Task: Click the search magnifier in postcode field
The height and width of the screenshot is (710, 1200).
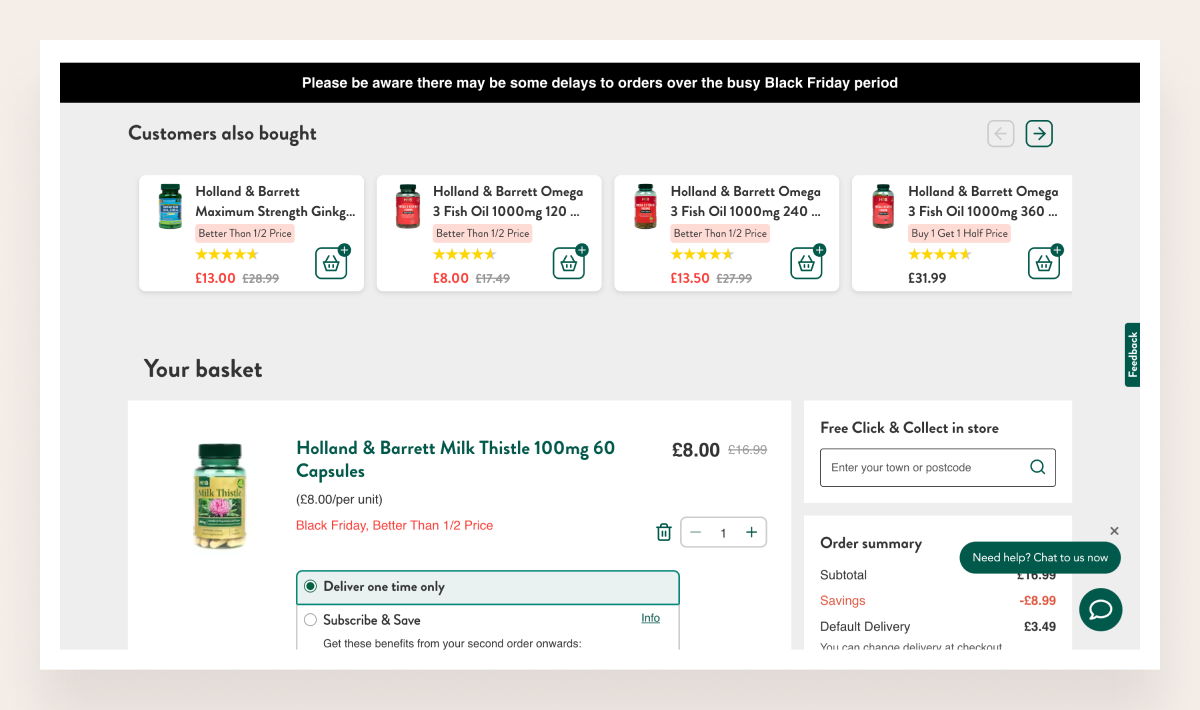Action: [x=1037, y=467]
